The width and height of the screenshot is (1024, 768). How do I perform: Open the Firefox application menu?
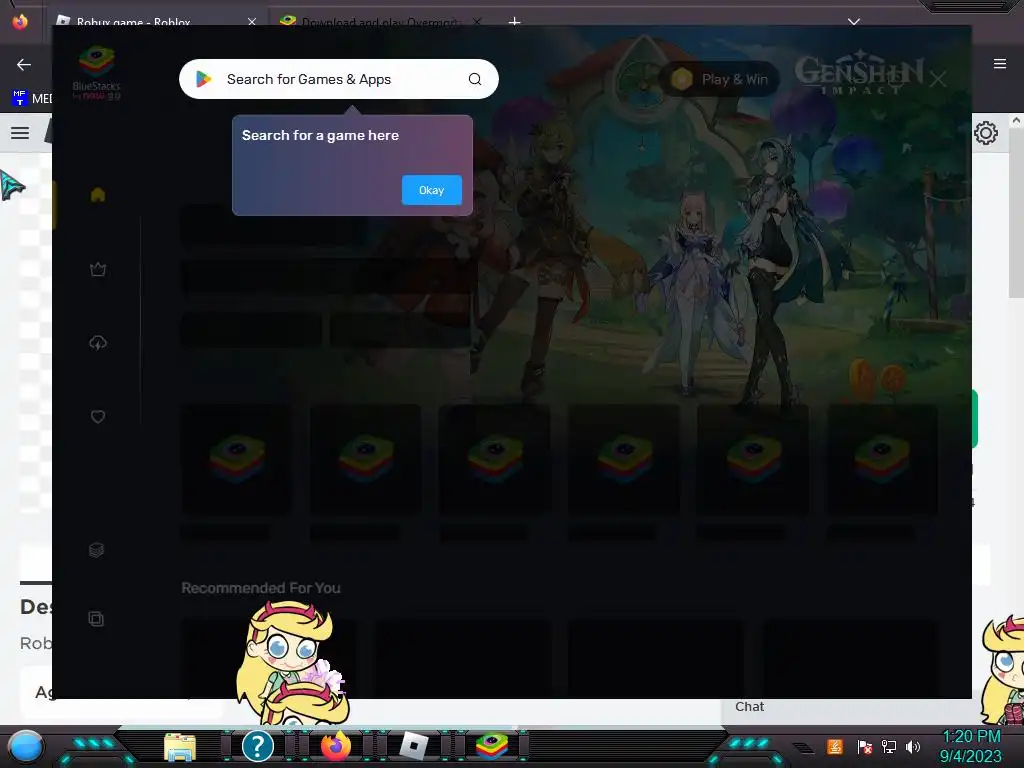1000,64
